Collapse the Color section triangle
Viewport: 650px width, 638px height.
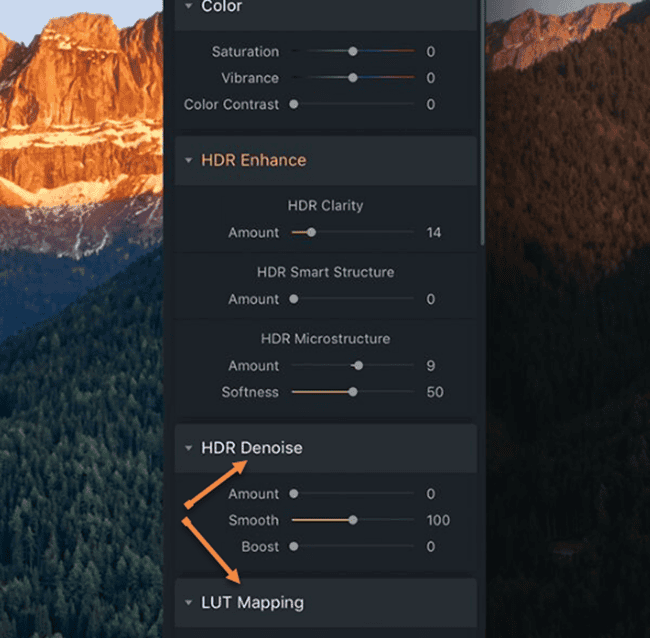[x=189, y=5]
